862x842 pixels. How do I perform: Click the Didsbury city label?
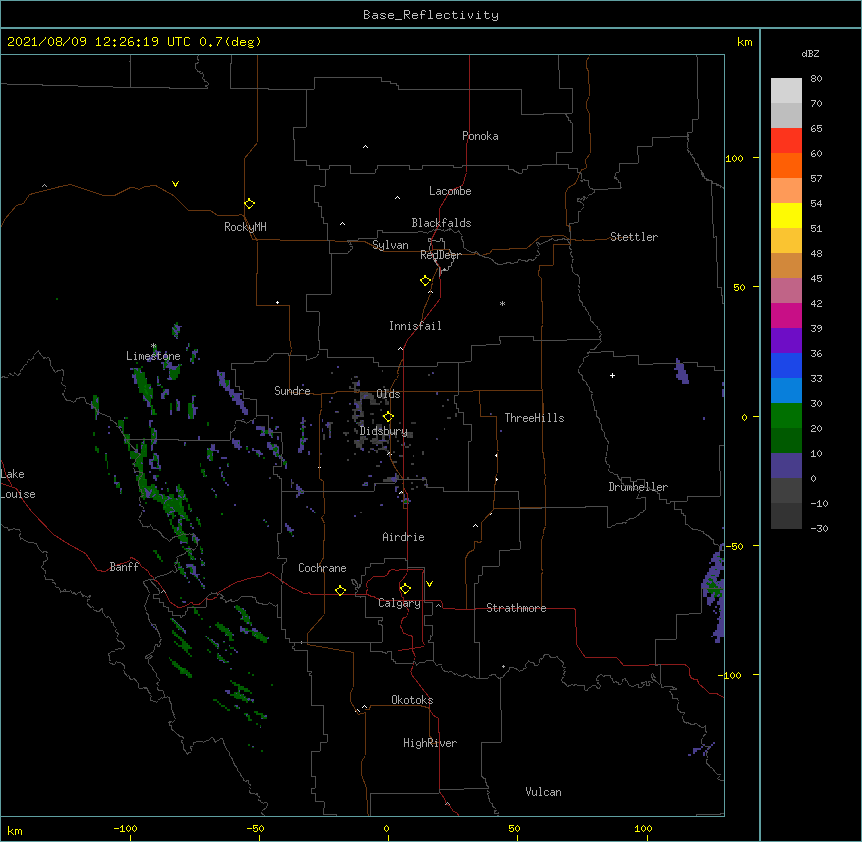point(384,431)
